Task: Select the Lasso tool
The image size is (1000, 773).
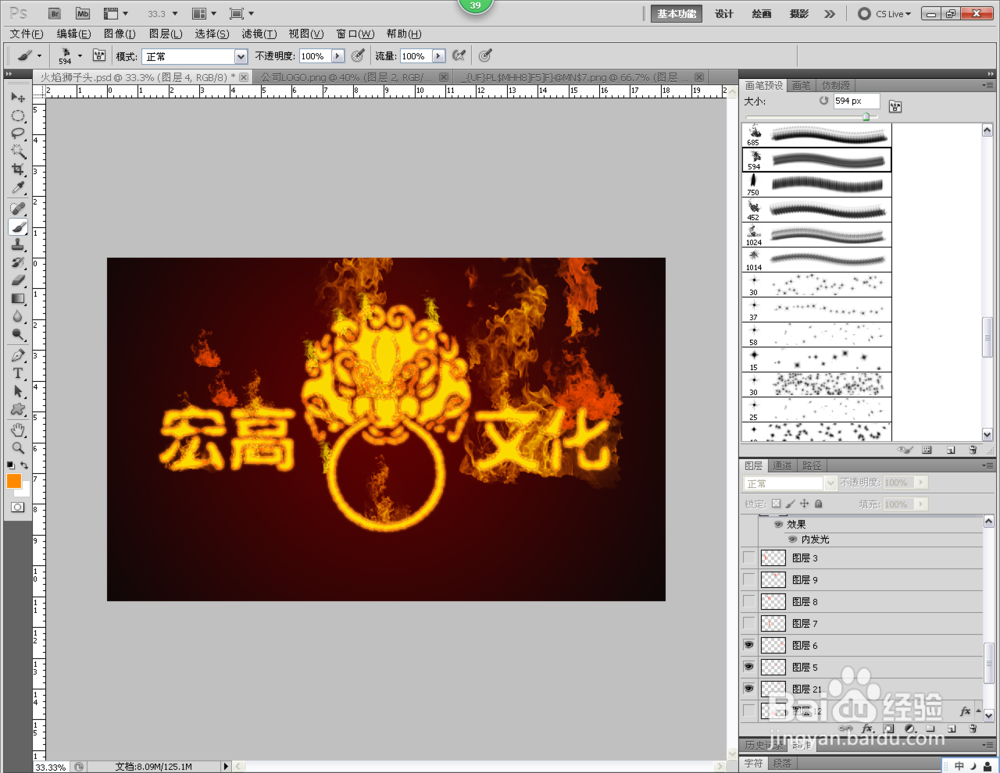Action: (x=17, y=133)
